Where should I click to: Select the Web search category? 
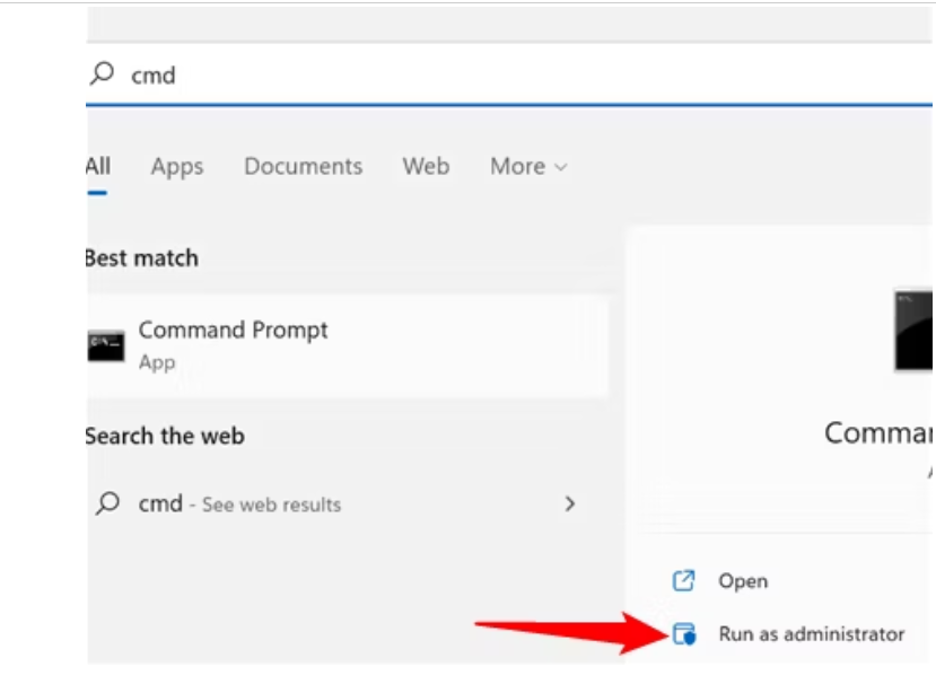point(425,166)
